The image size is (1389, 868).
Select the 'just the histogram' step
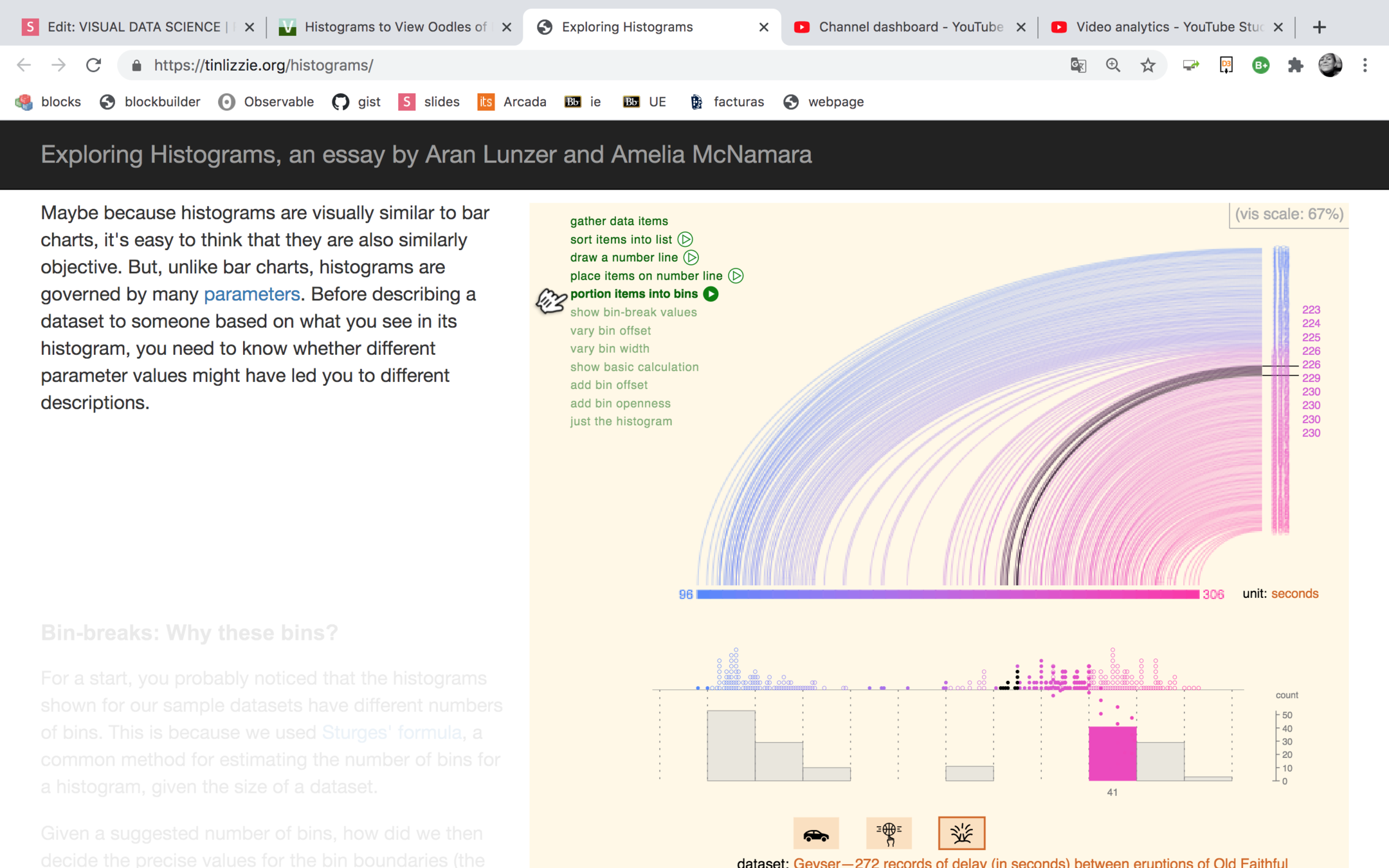click(x=621, y=421)
